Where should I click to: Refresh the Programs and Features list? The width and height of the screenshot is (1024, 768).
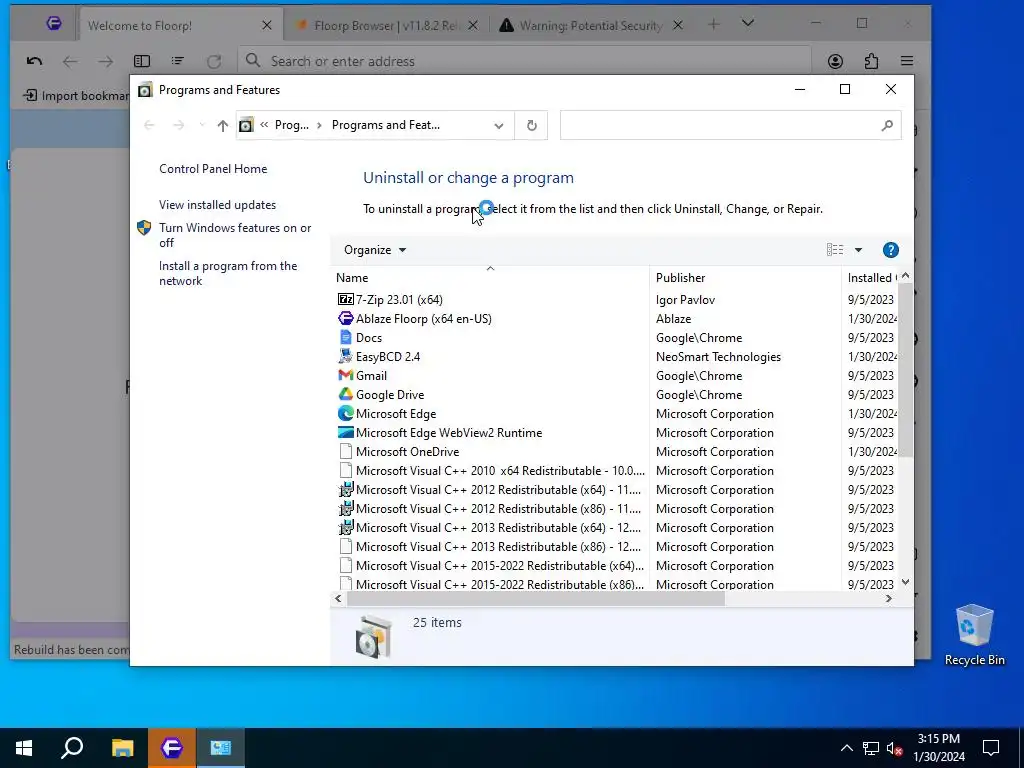pyautogui.click(x=532, y=125)
